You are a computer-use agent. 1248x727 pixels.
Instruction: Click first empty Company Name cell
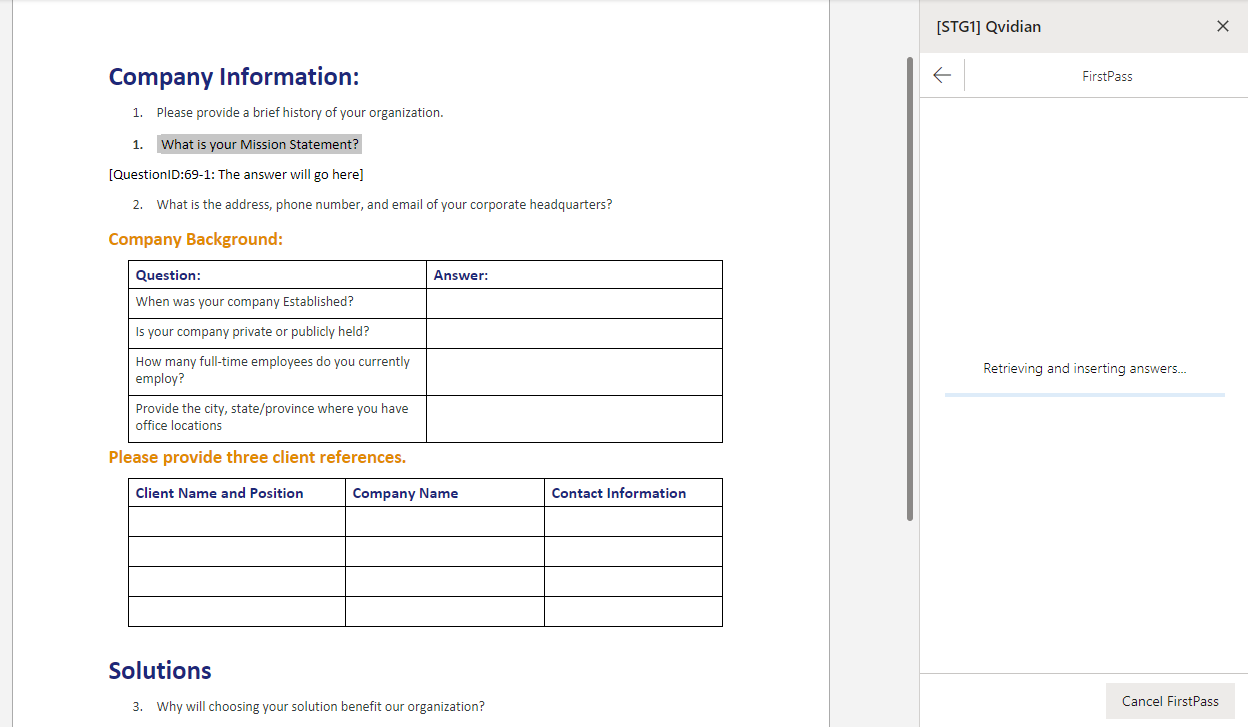point(445,521)
